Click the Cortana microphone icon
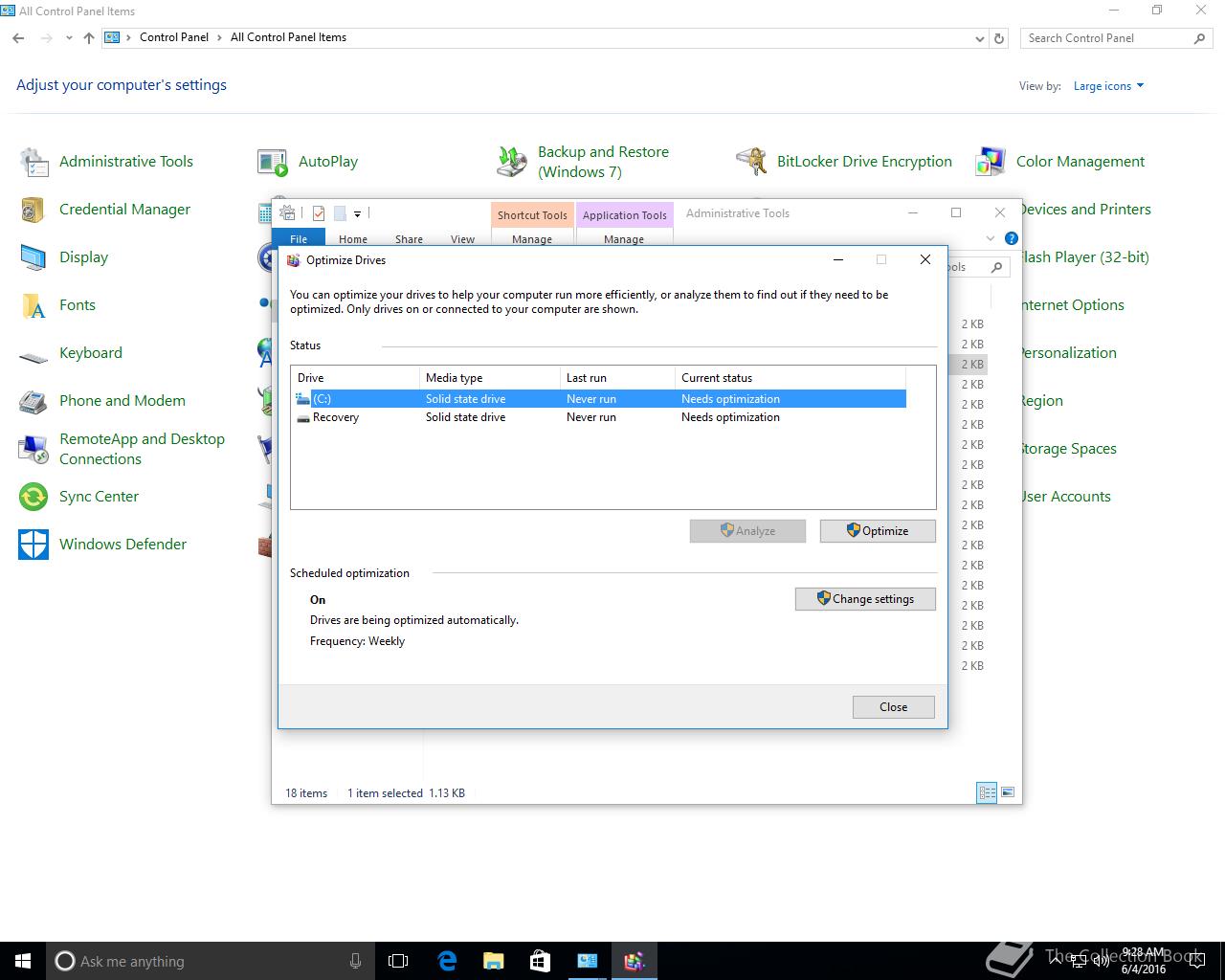 tap(355, 961)
